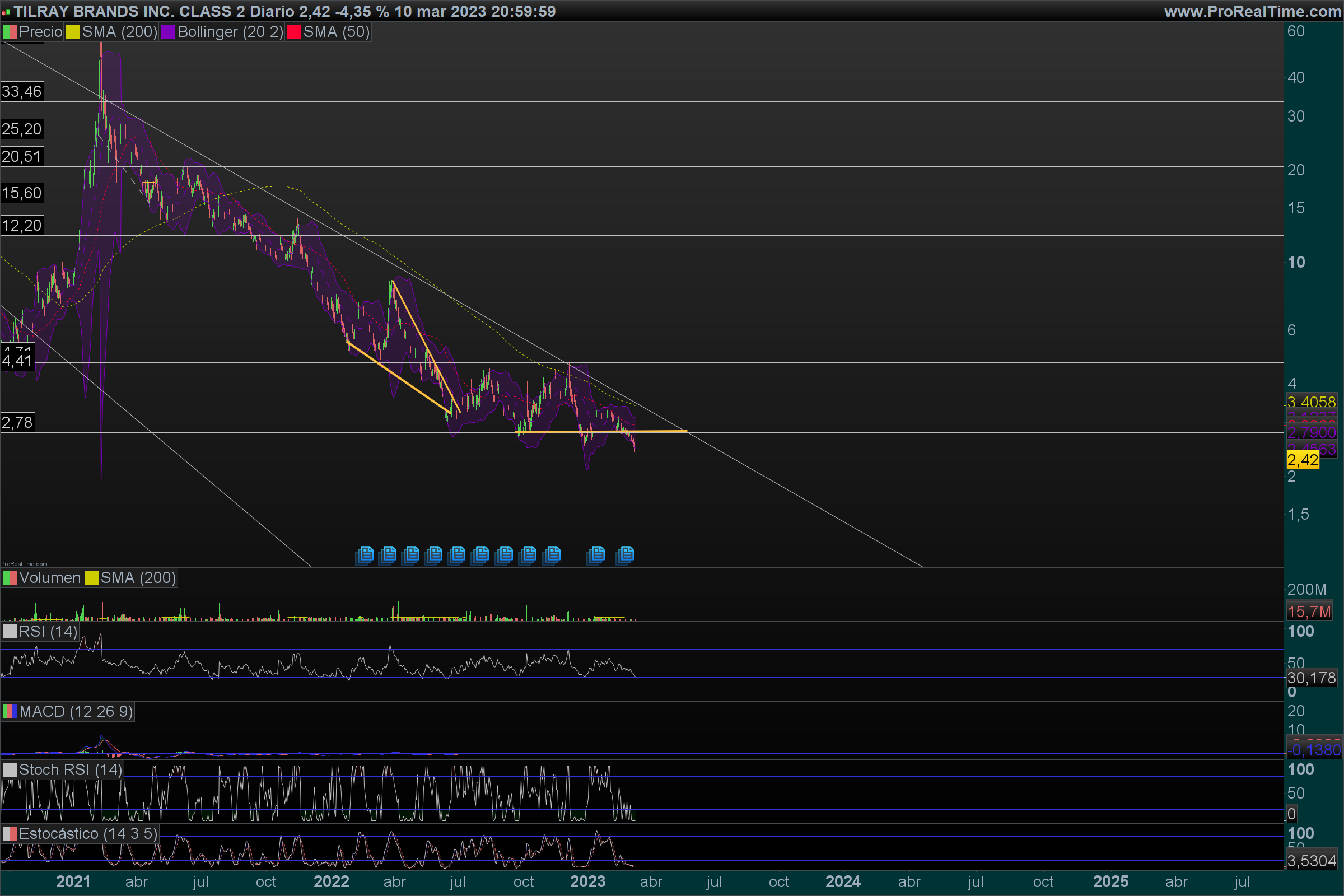Click the purple Bollinger color swatch
This screenshot has height=896, width=1344.
pos(168,32)
